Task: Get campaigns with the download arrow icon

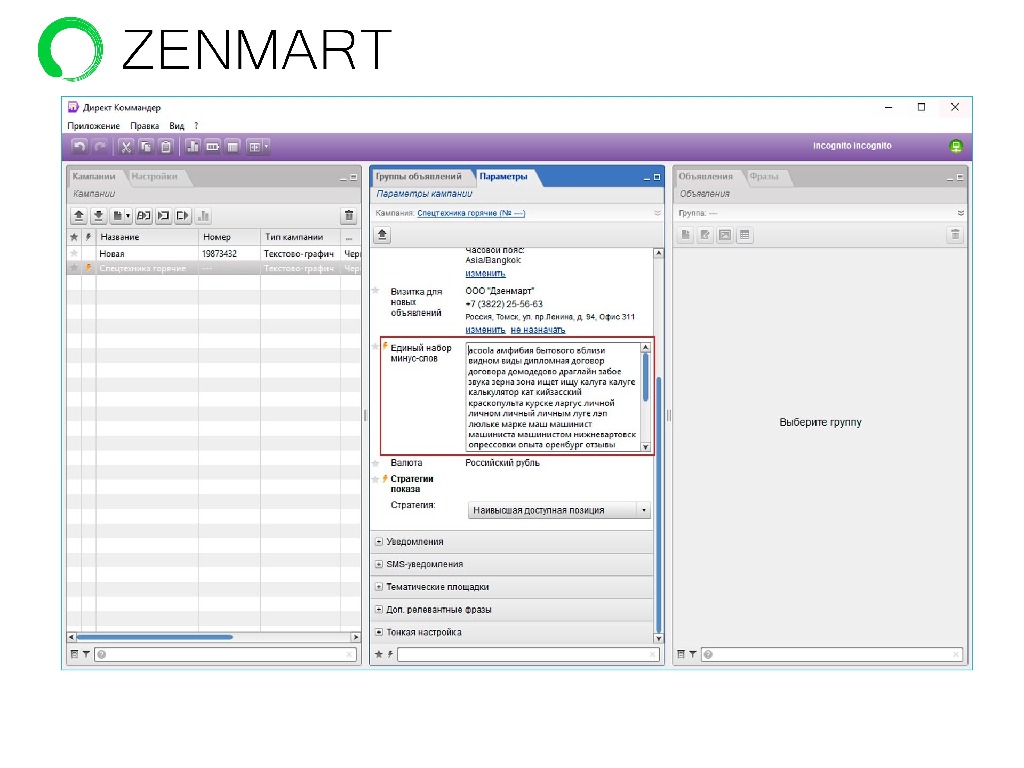Action: (x=99, y=216)
